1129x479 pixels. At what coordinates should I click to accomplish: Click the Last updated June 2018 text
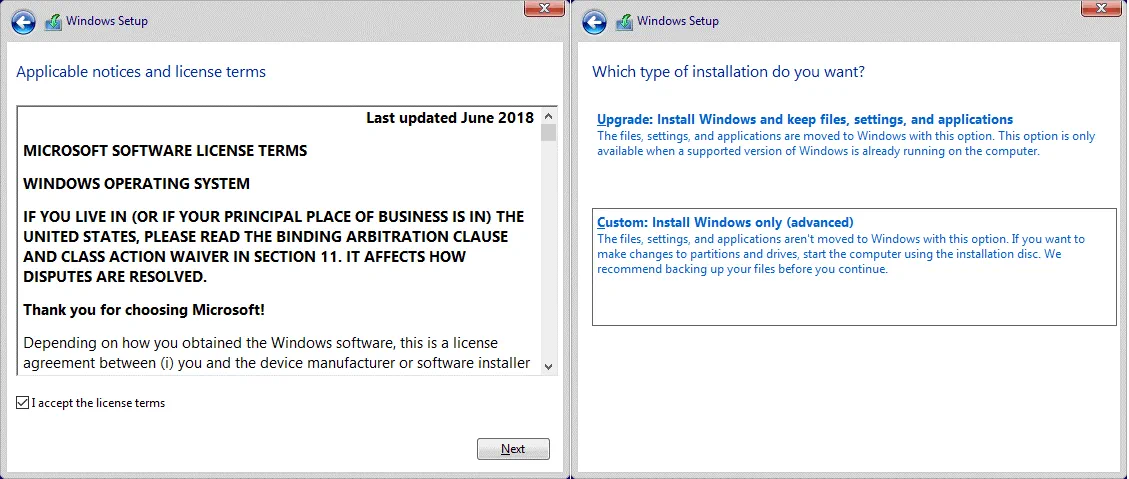tap(450, 118)
